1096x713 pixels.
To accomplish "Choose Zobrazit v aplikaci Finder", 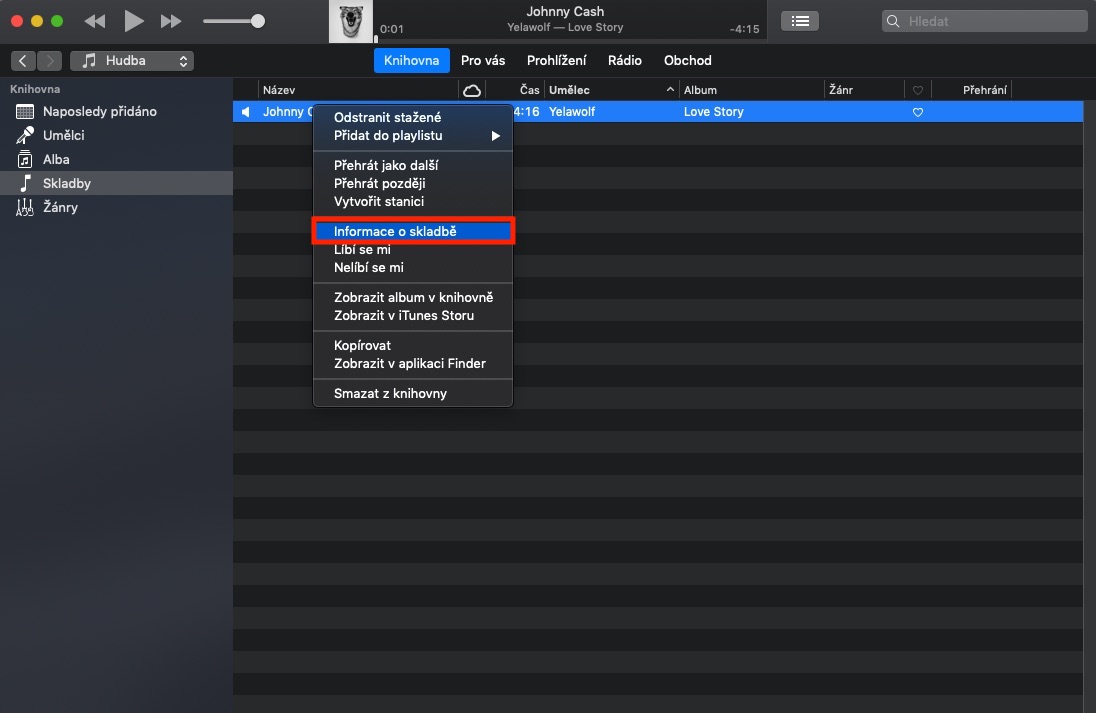I will (413, 363).
